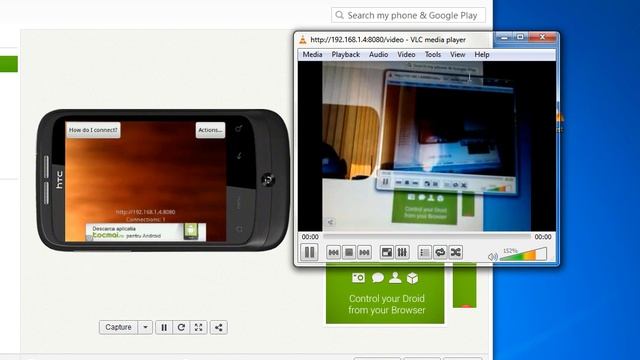Screen dimensions: 640x360
Task: Click VLC previous media button
Action: tap(333, 253)
